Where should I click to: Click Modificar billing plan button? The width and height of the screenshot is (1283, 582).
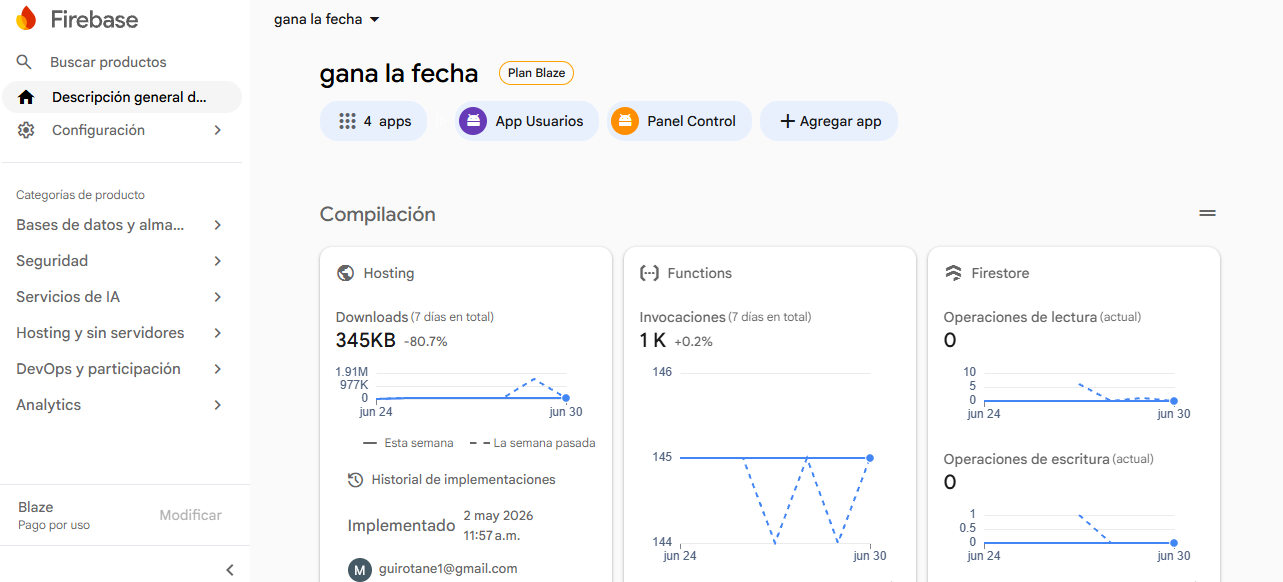190,515
